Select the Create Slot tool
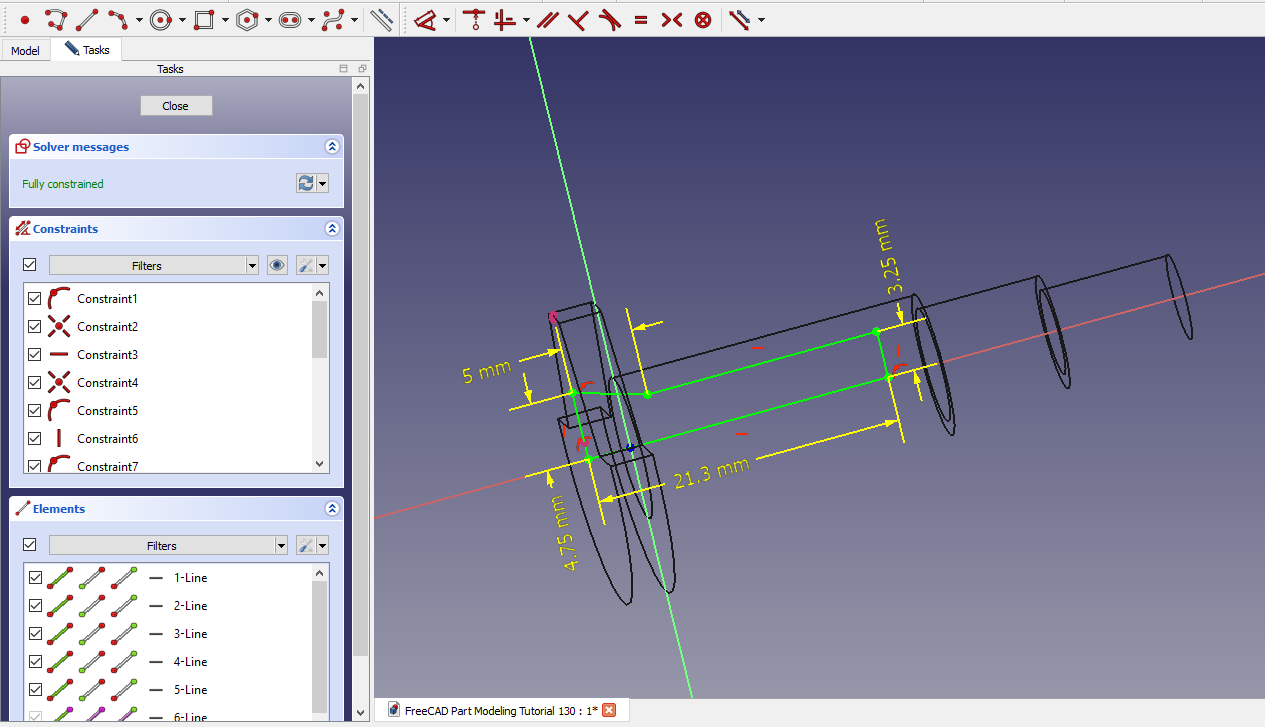The width and height of the screenshot is (1265, 727). click(290, 19)
